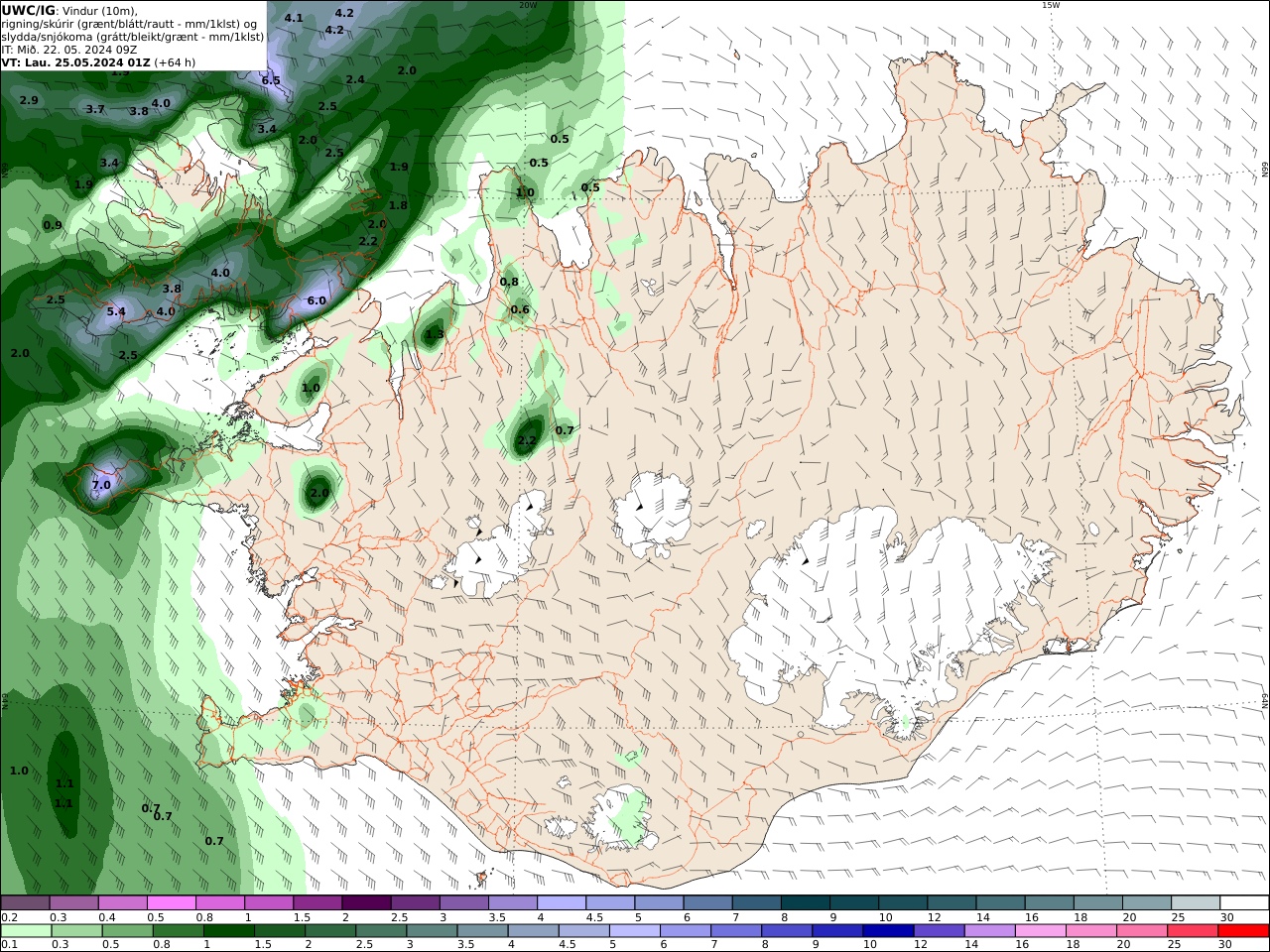Image resolution: width=1270 pixels, height=952 pixels.
Task: Pick the light pink swatch labeled 16 in rain legend
Action: [x=1042, y=931]
